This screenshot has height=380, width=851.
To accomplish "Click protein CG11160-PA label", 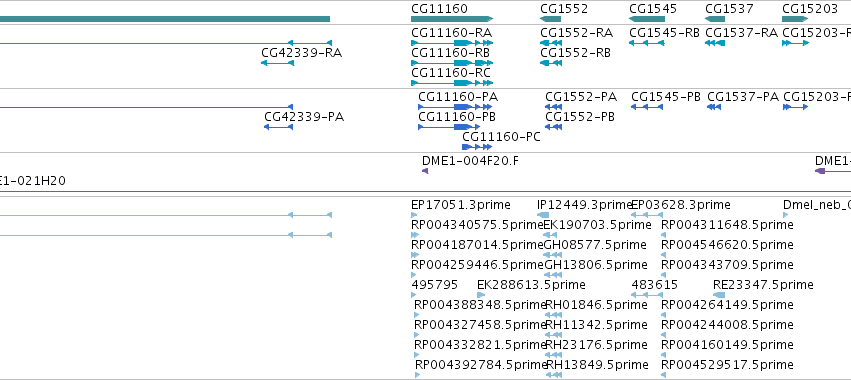I will (x=458, y=97).
